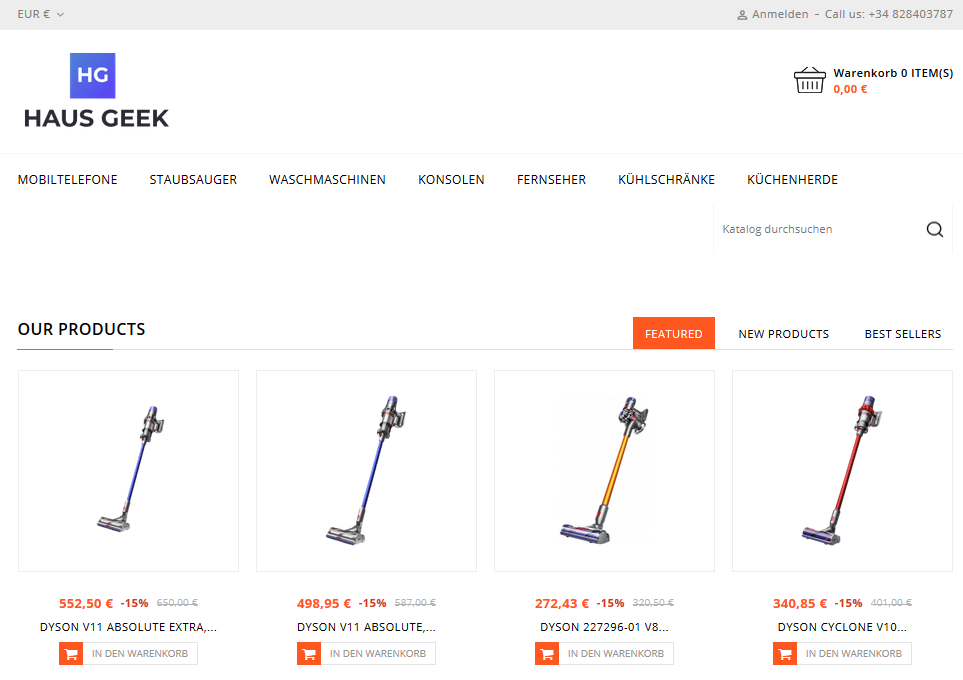Screen dimensions: 963x680
Task: Click the cart icon for Dyson Cyclone V10
Action: 785,654
